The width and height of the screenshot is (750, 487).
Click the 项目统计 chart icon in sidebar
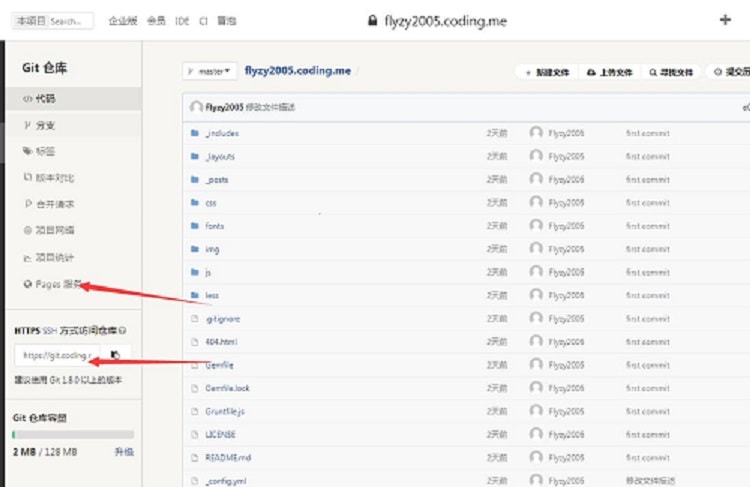28,258
